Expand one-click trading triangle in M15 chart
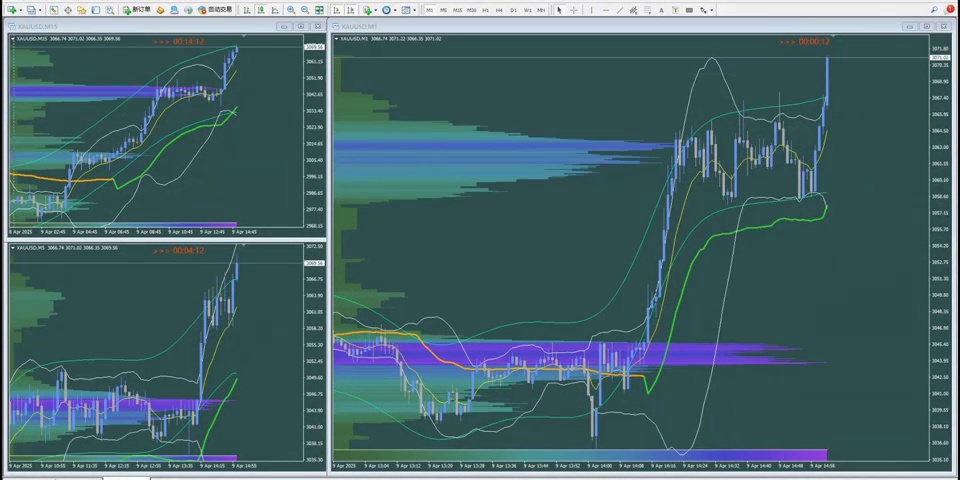Image resolution: width=960 pixels, height=480 pixels. click(x=13, y=39)
